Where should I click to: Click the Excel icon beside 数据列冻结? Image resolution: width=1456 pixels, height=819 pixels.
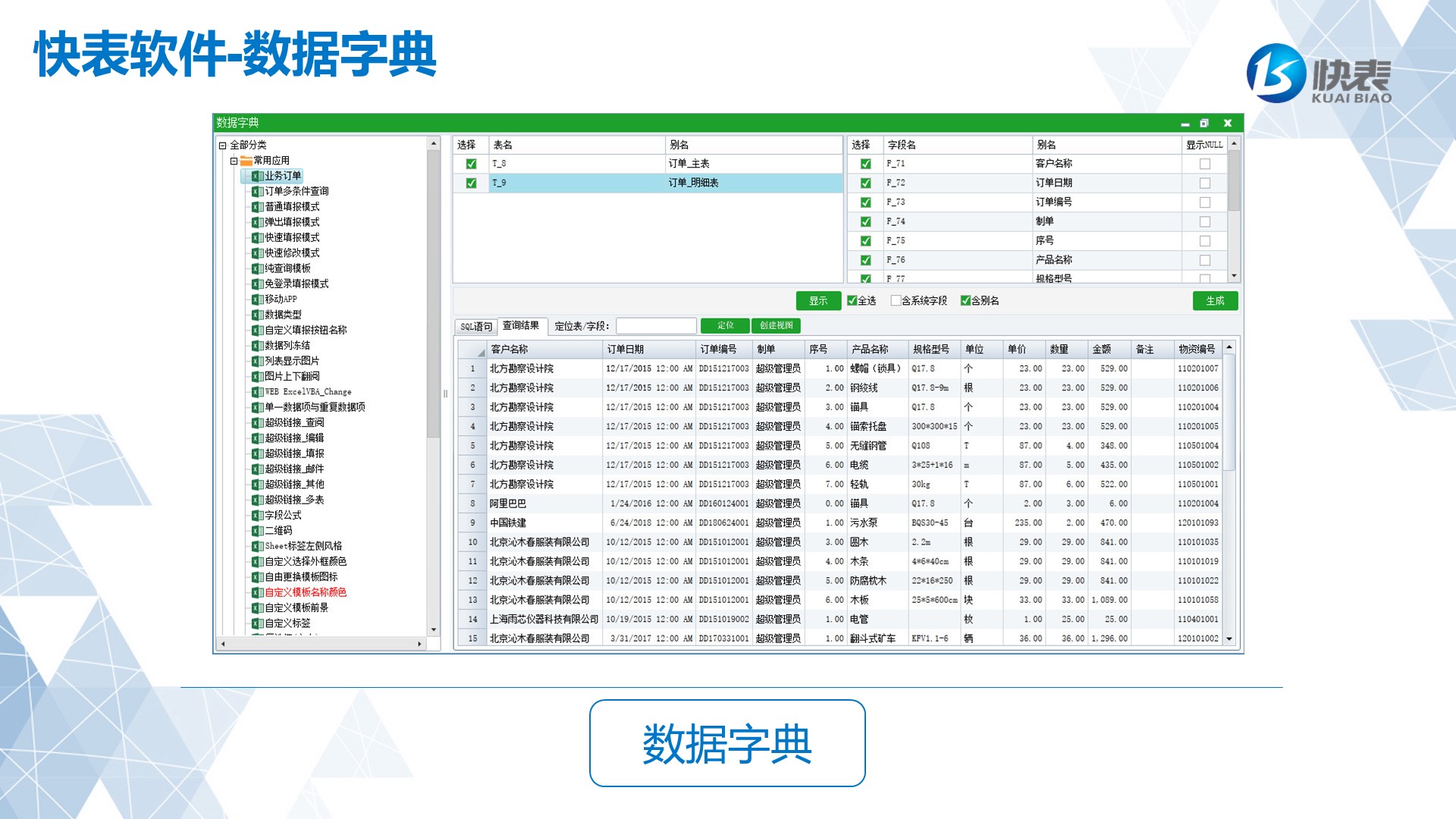257,346
